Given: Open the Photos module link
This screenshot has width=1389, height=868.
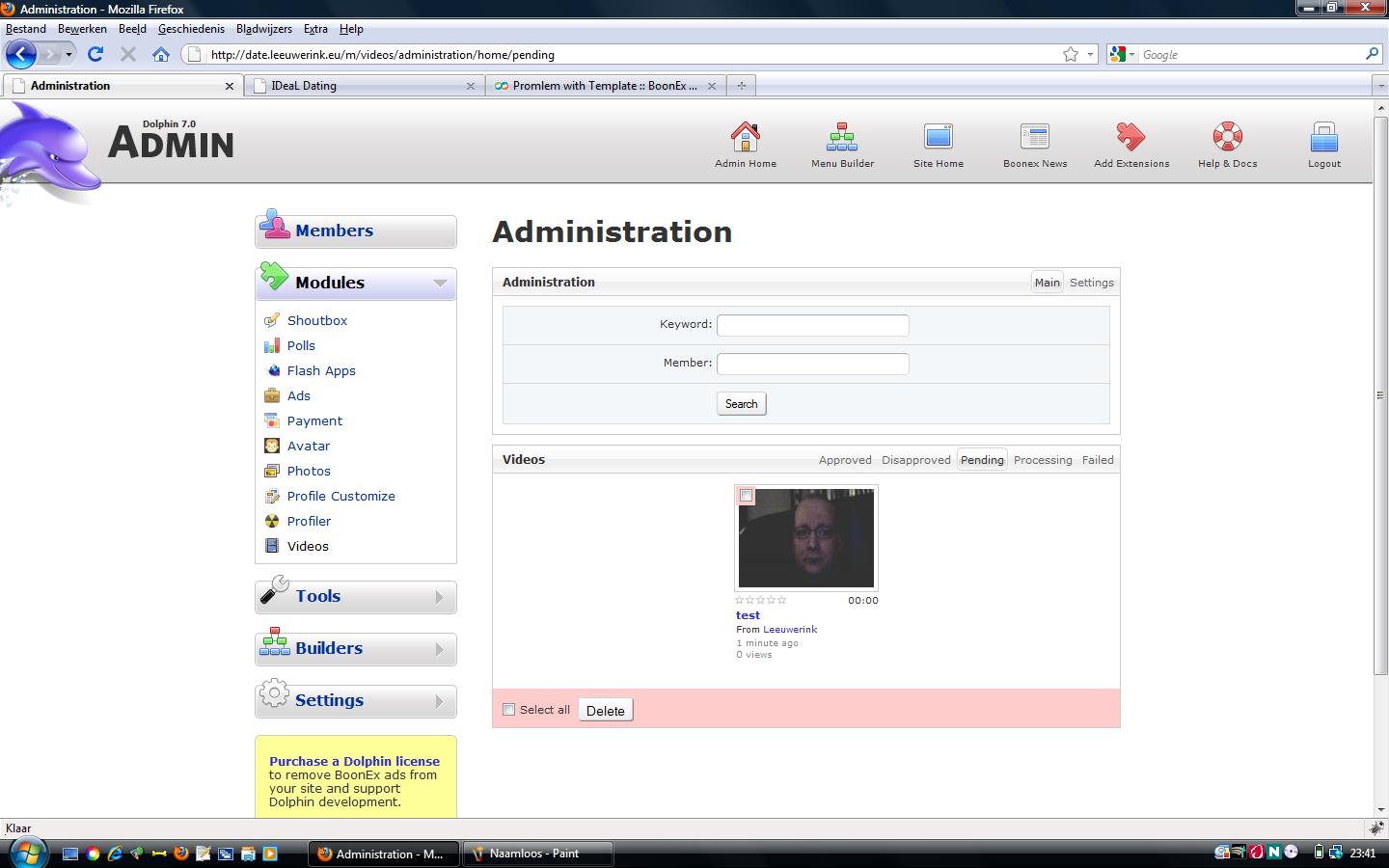Looking at the screenshot, I should click(x=309, y=471).
